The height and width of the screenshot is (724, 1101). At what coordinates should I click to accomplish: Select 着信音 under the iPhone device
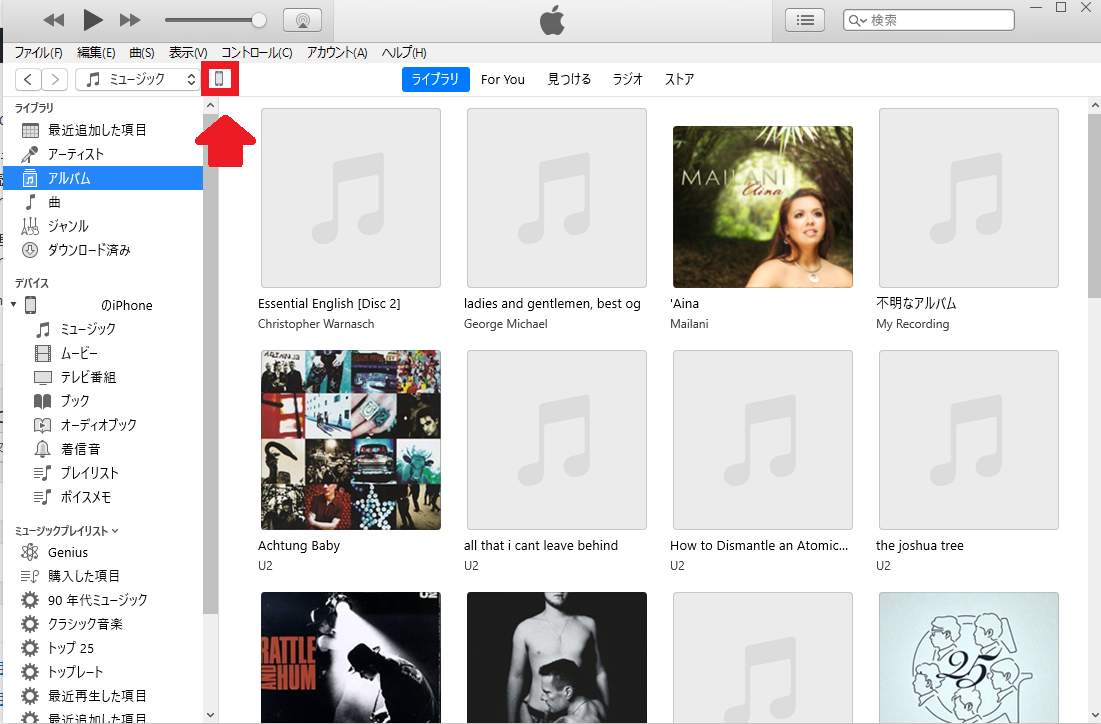pyautogui.click(x=80, y=449)
